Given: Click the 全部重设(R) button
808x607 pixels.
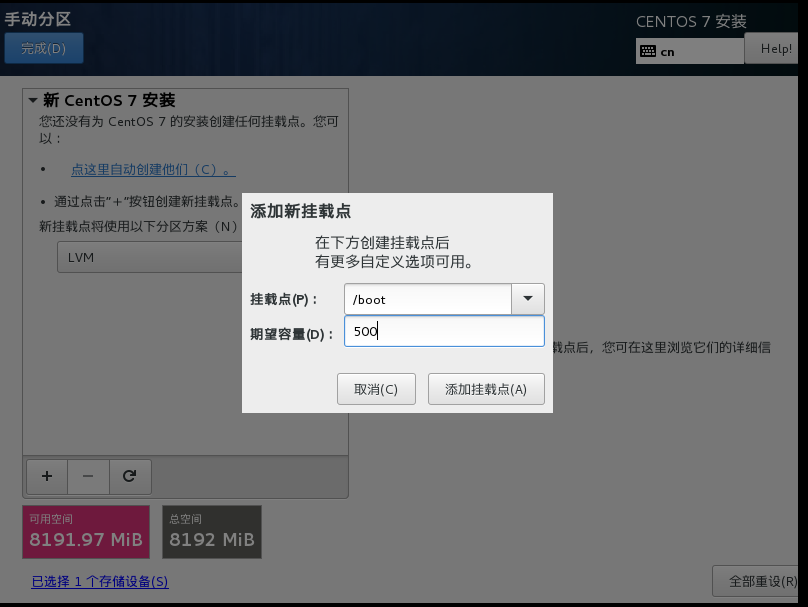Looking at the screenshot, I should [761, 581].
